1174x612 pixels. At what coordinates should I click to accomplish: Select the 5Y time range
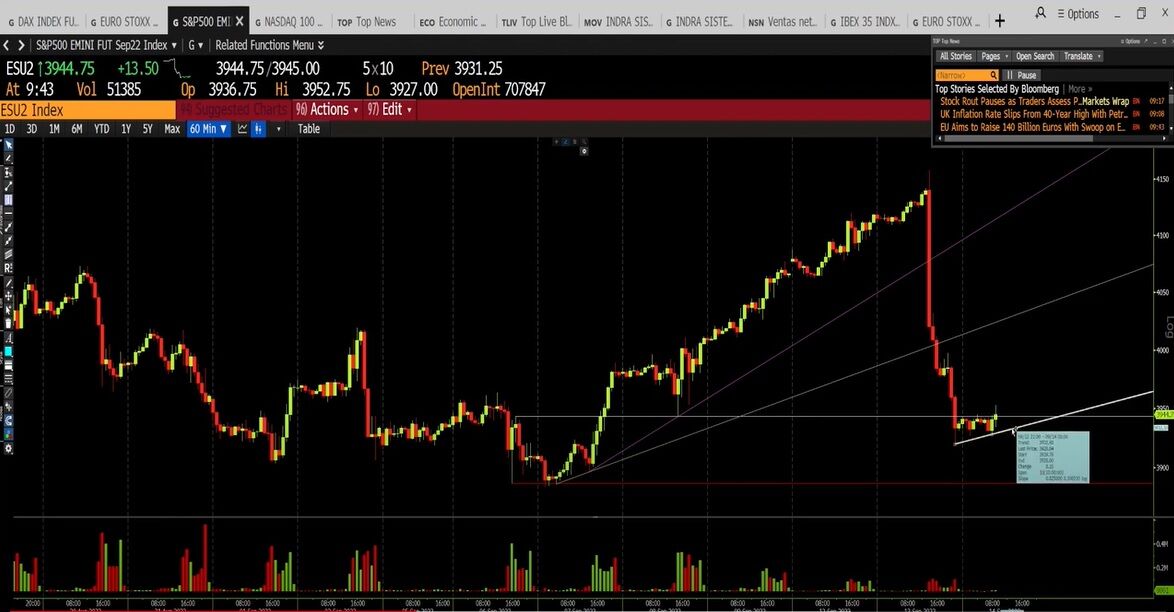pos(147,129)
